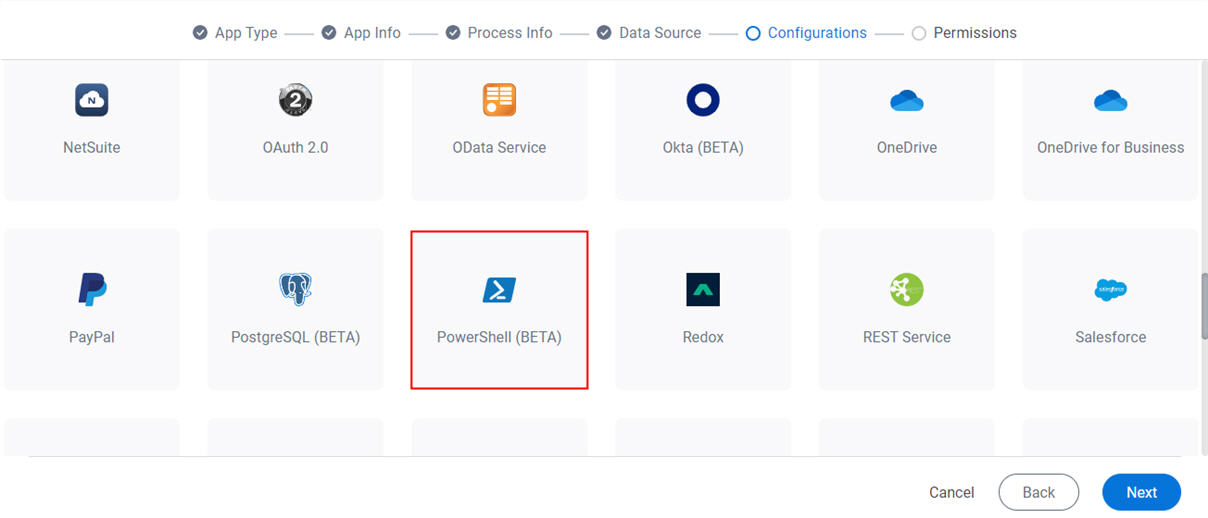Select the Okta (BETA) ring icon
The image size is (1208, 518).
703,100
